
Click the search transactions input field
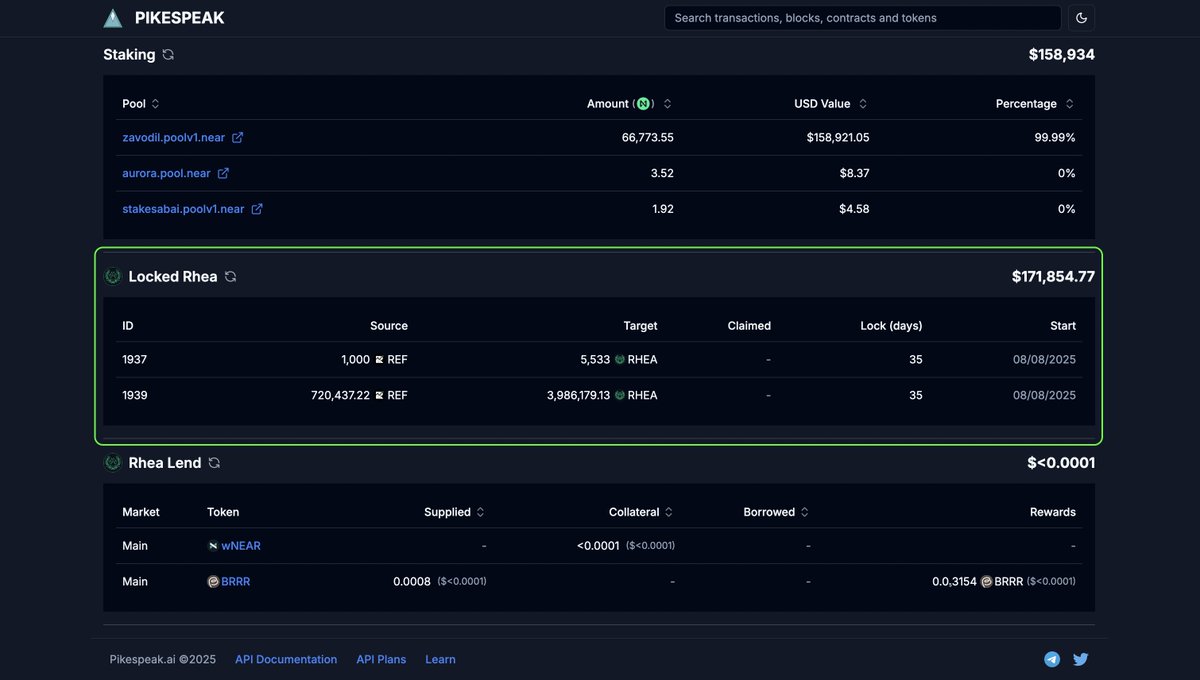click(x=862, y=17)
